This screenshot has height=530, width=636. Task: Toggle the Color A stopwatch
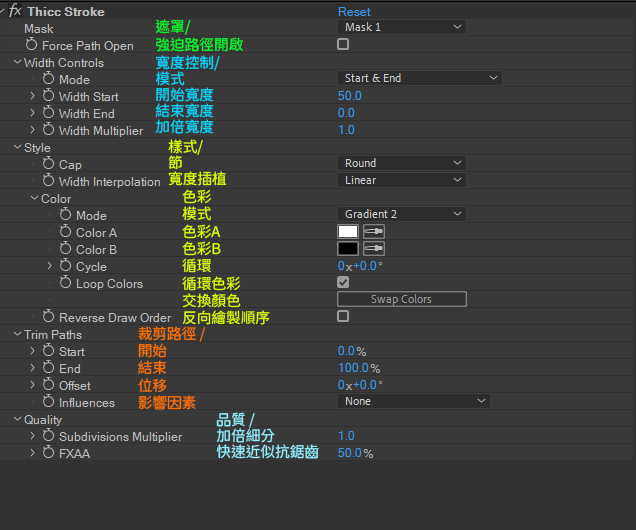click(x=65, y=232)
